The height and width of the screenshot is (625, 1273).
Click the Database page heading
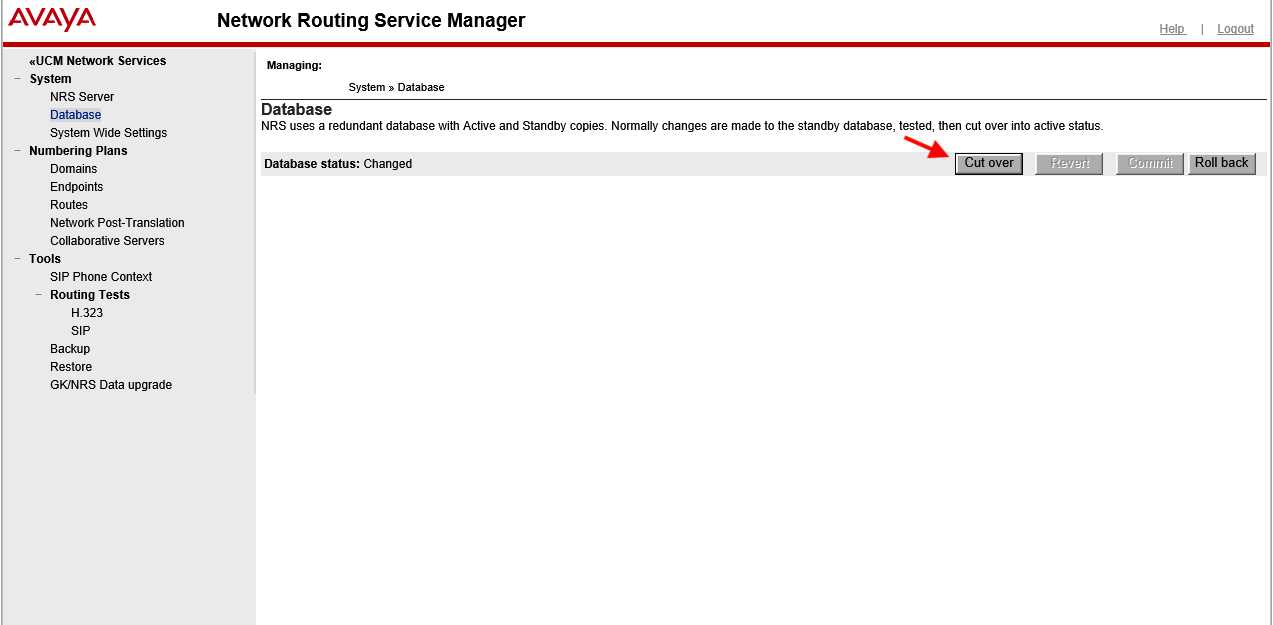[x=296, y=109]
